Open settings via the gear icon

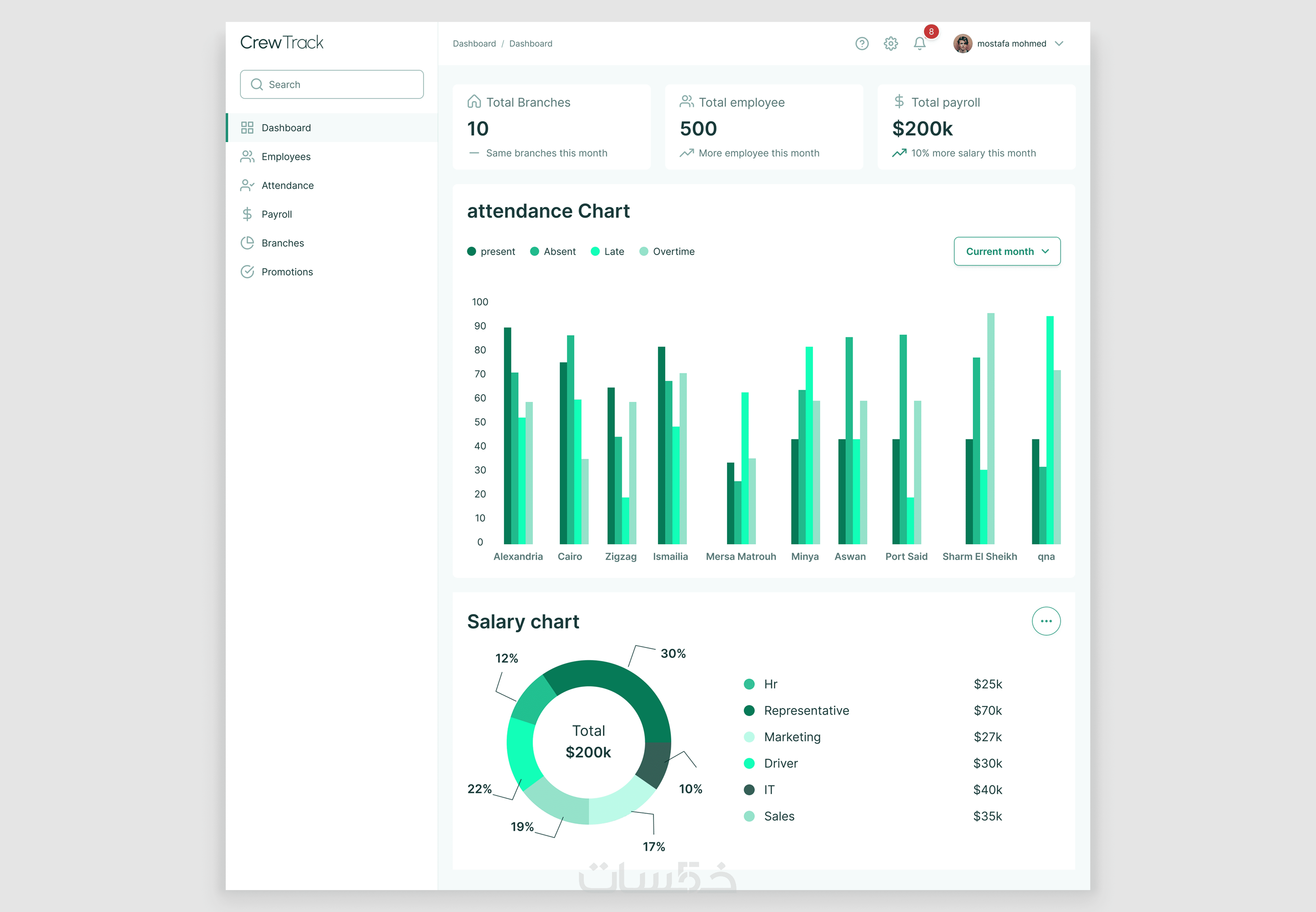coord(890,43)
